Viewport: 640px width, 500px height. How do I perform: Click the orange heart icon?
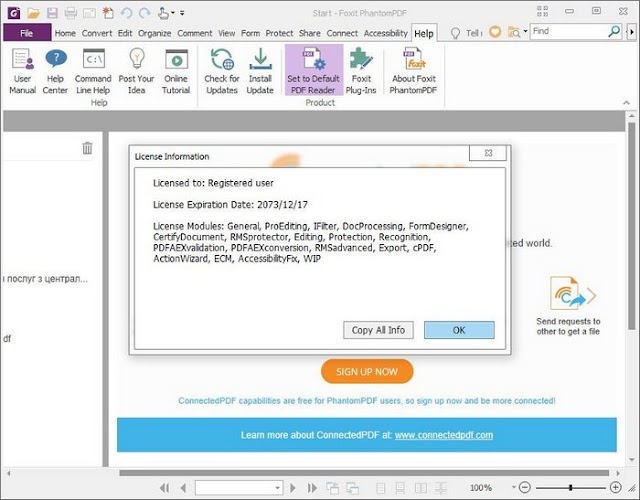tap(495, 32)
